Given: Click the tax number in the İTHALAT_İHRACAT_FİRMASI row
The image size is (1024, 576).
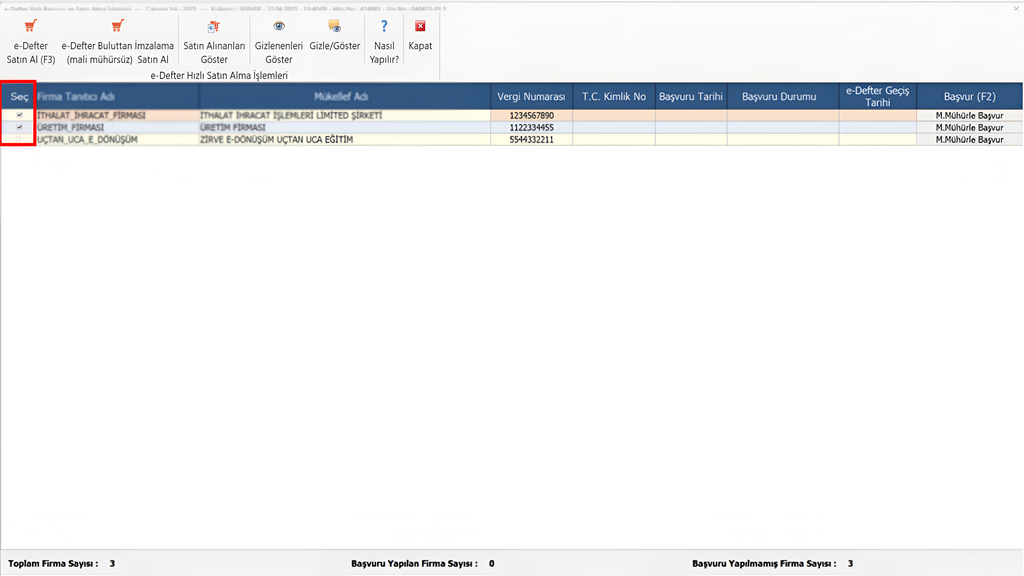Looking at the screenshot, I should 531,116.
